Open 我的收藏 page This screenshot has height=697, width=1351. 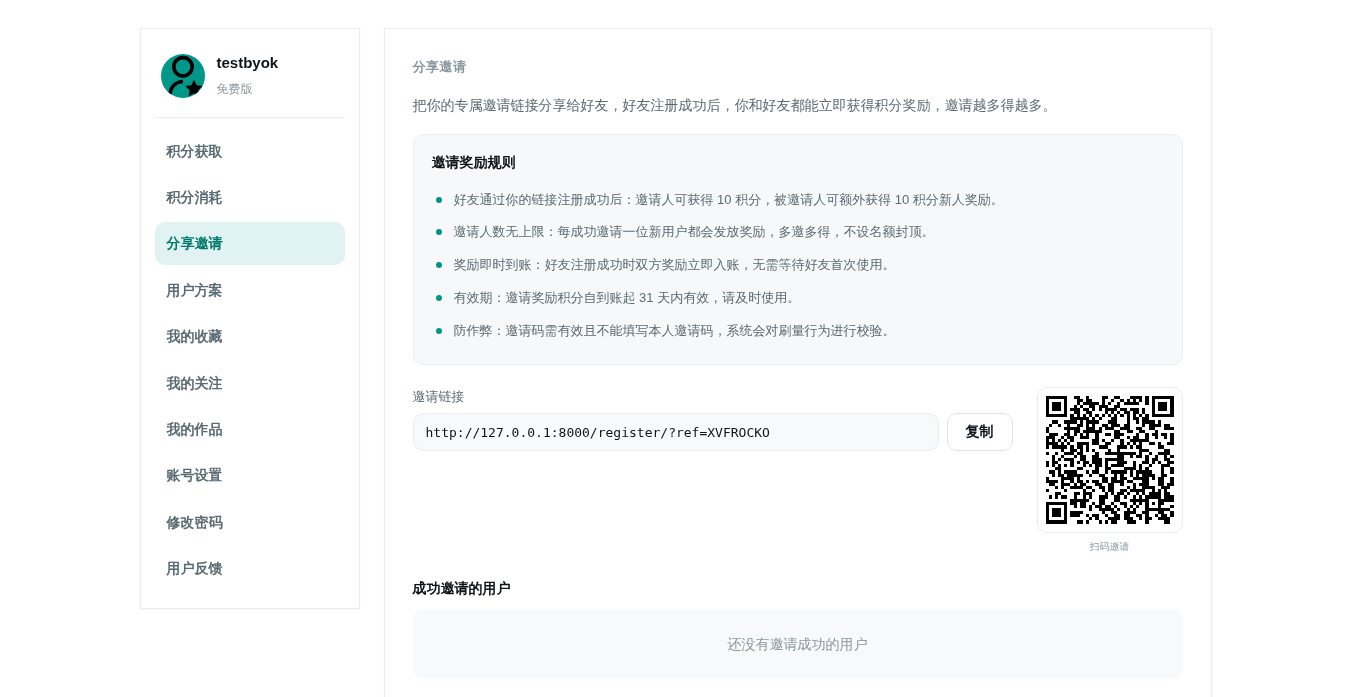click(x=250, y=336)
